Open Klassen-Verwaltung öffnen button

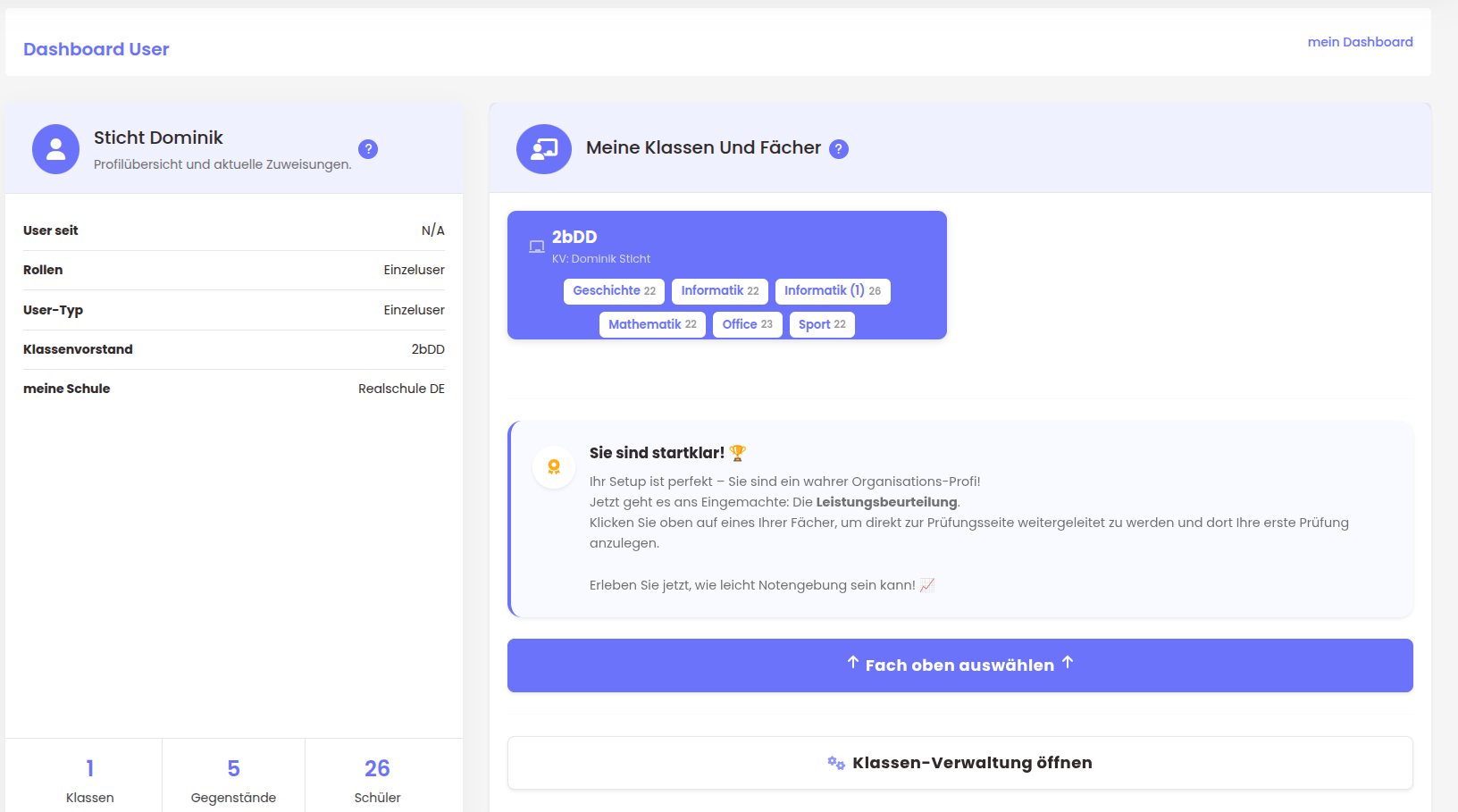point(959,763)
